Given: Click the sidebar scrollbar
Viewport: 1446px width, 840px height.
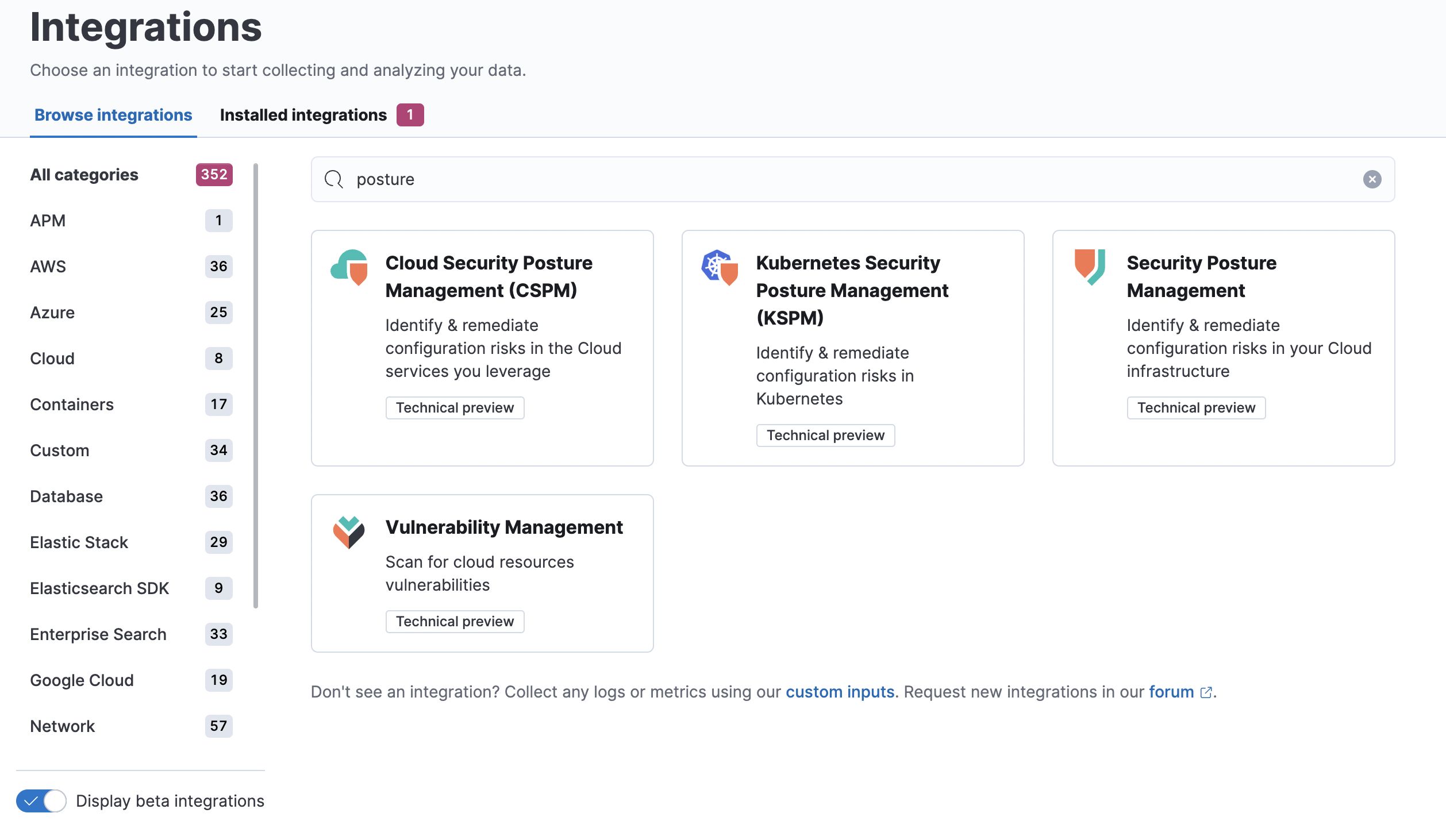Looking at the screenshot, I should point(255,385).
